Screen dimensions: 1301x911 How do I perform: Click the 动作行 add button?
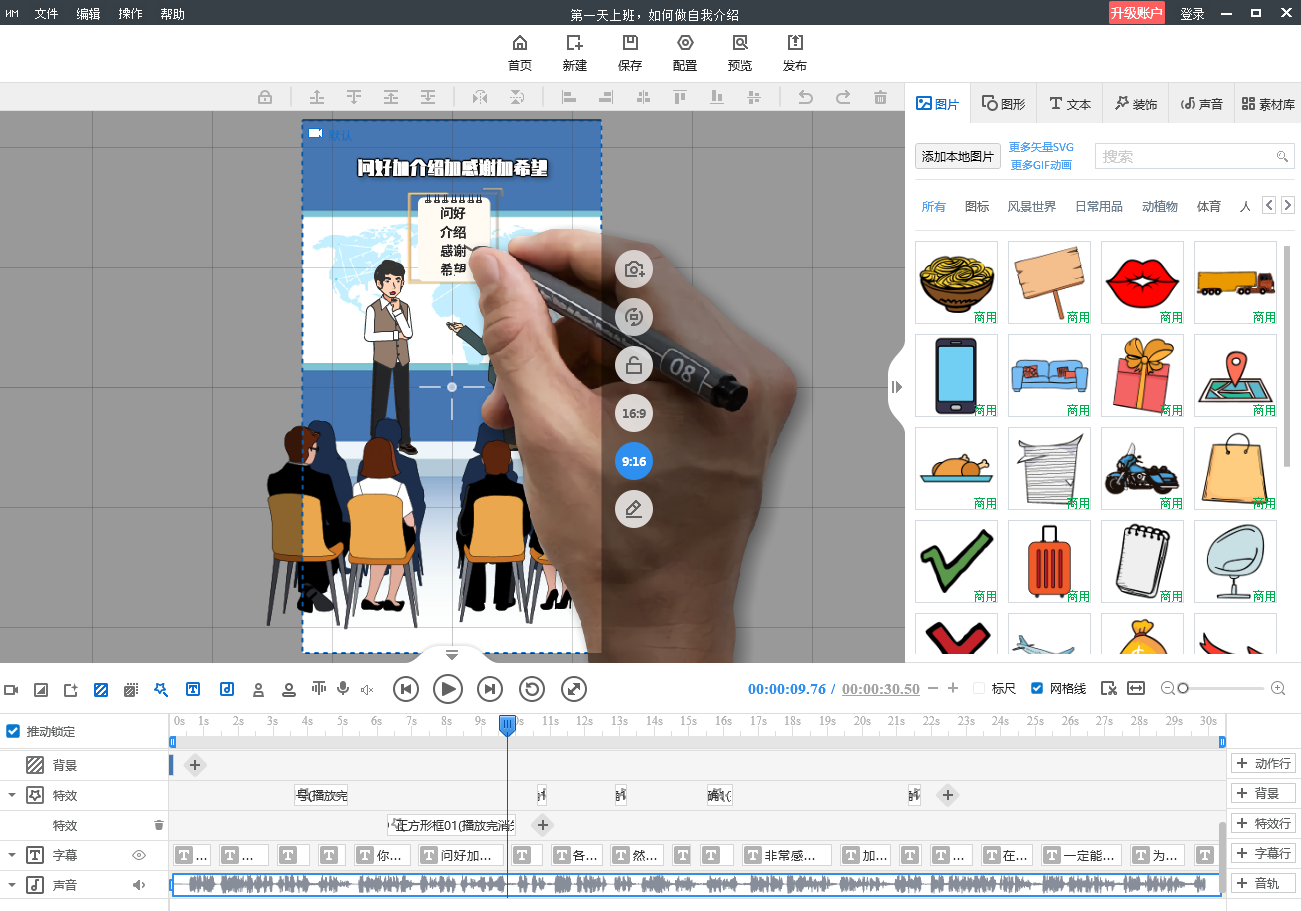tap(1263, 763)
